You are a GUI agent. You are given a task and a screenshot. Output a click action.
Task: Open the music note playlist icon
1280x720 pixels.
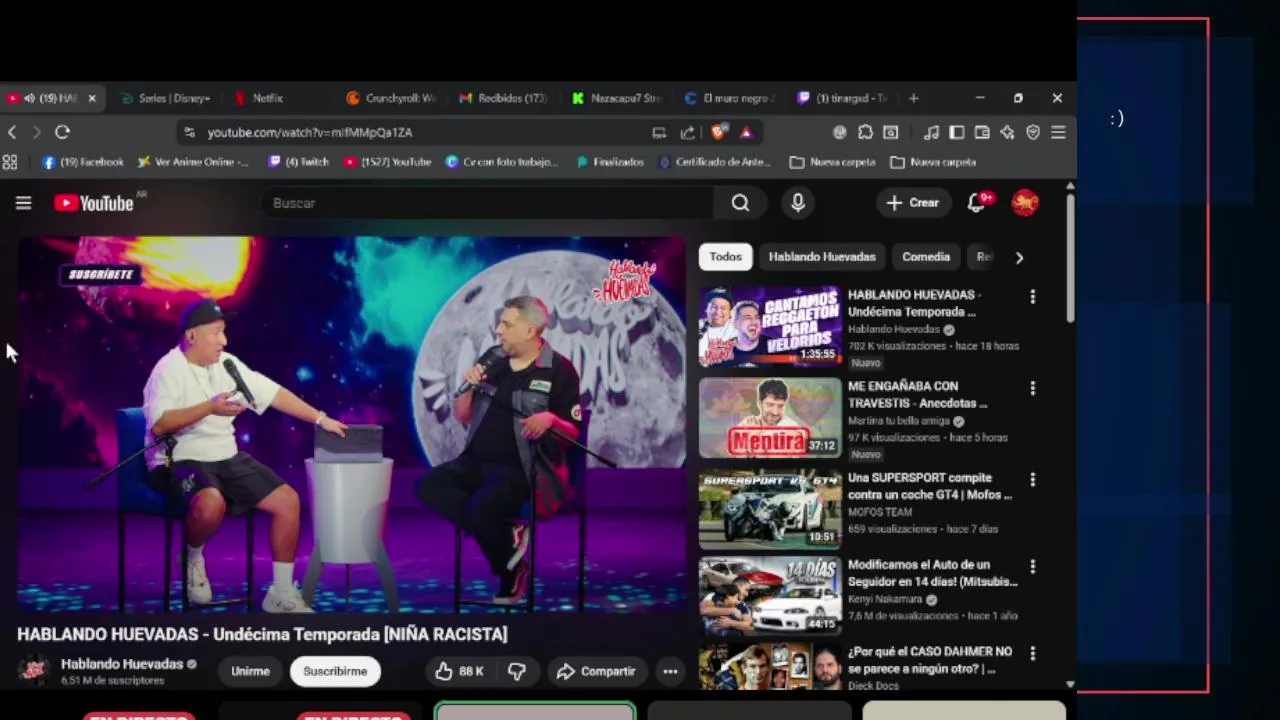tap(931, 132)
